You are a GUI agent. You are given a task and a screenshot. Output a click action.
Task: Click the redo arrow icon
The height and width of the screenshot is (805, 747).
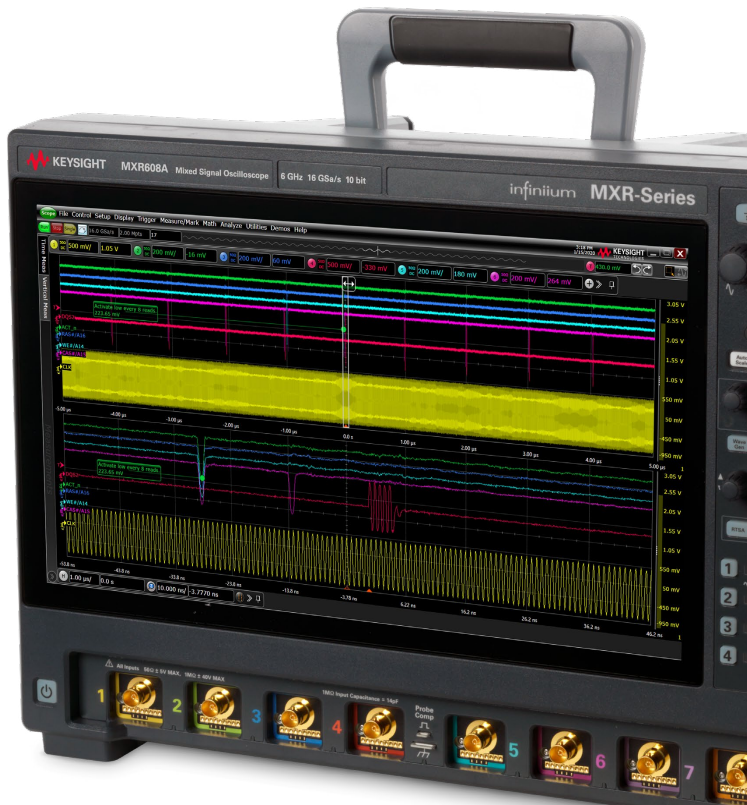647,270
